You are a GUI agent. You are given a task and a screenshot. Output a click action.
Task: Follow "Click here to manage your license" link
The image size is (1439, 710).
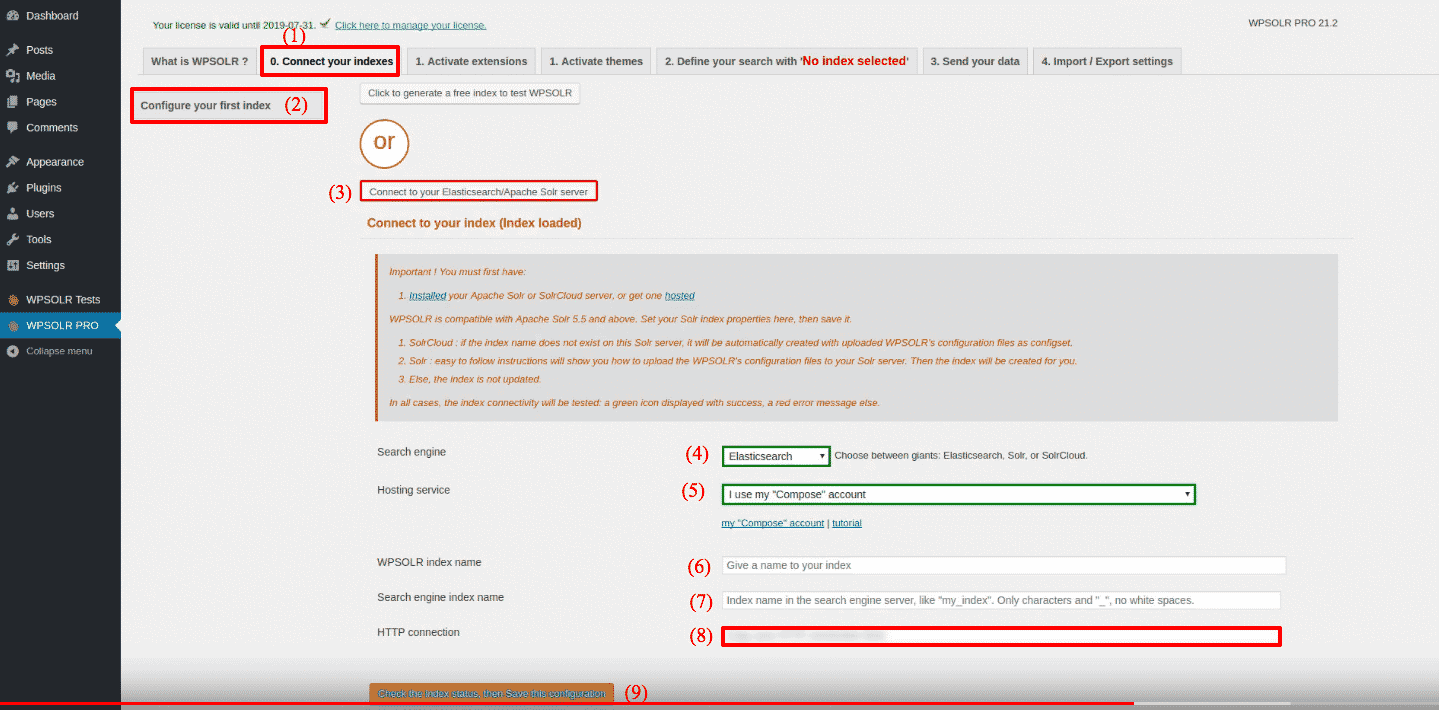click(x=411, y=25)
